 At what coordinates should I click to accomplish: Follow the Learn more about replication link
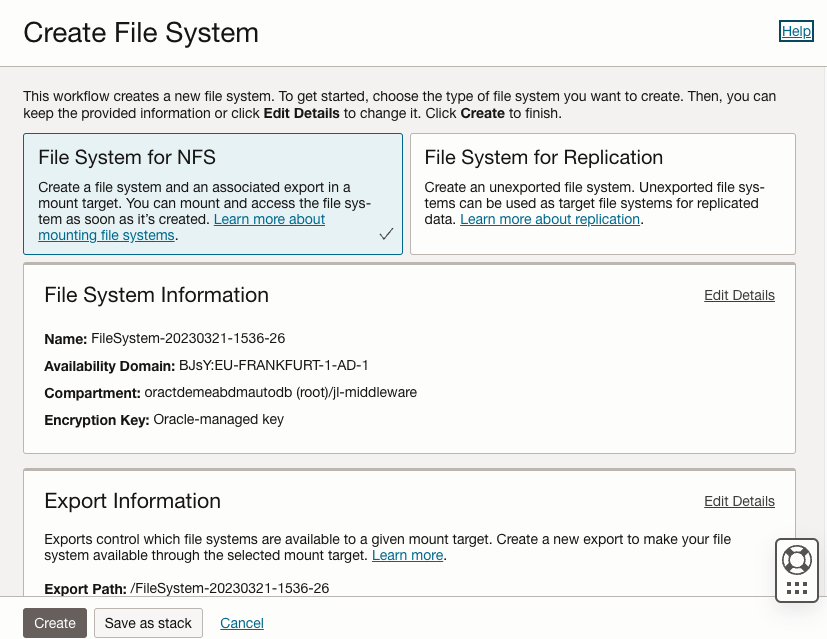(549, 219)
